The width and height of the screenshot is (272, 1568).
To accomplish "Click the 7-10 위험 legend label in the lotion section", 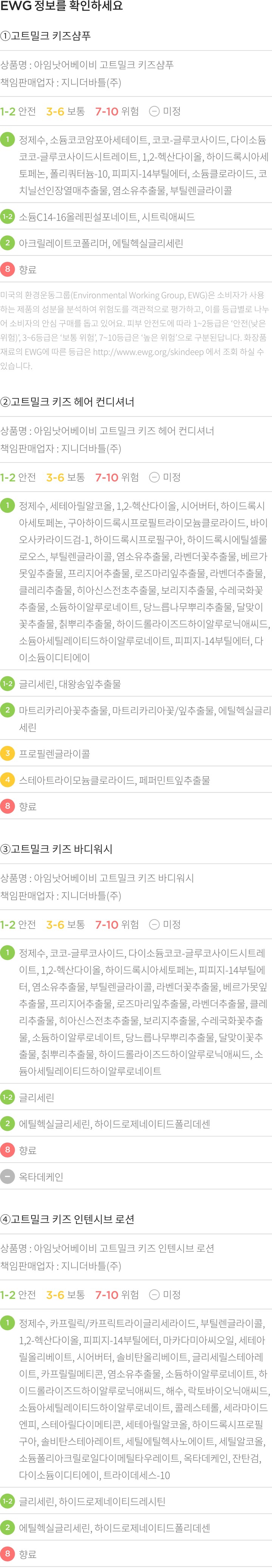I will [x=117, y=1295].
